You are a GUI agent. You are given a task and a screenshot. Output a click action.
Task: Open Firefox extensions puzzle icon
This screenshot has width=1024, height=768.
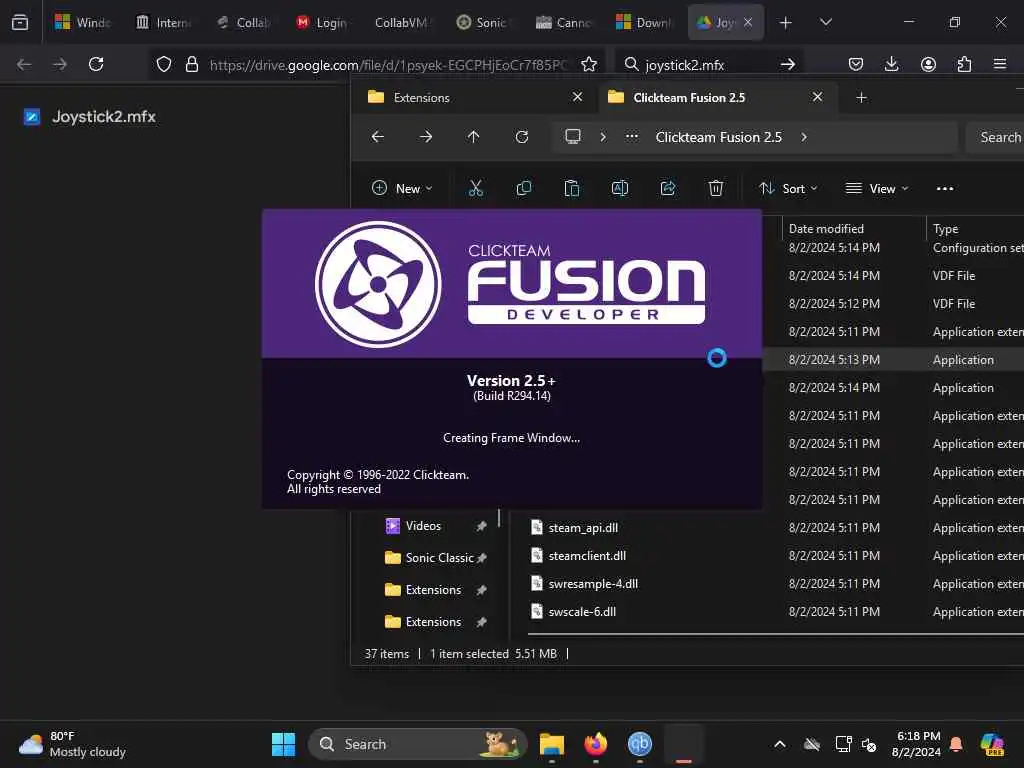tap(964, 64)
